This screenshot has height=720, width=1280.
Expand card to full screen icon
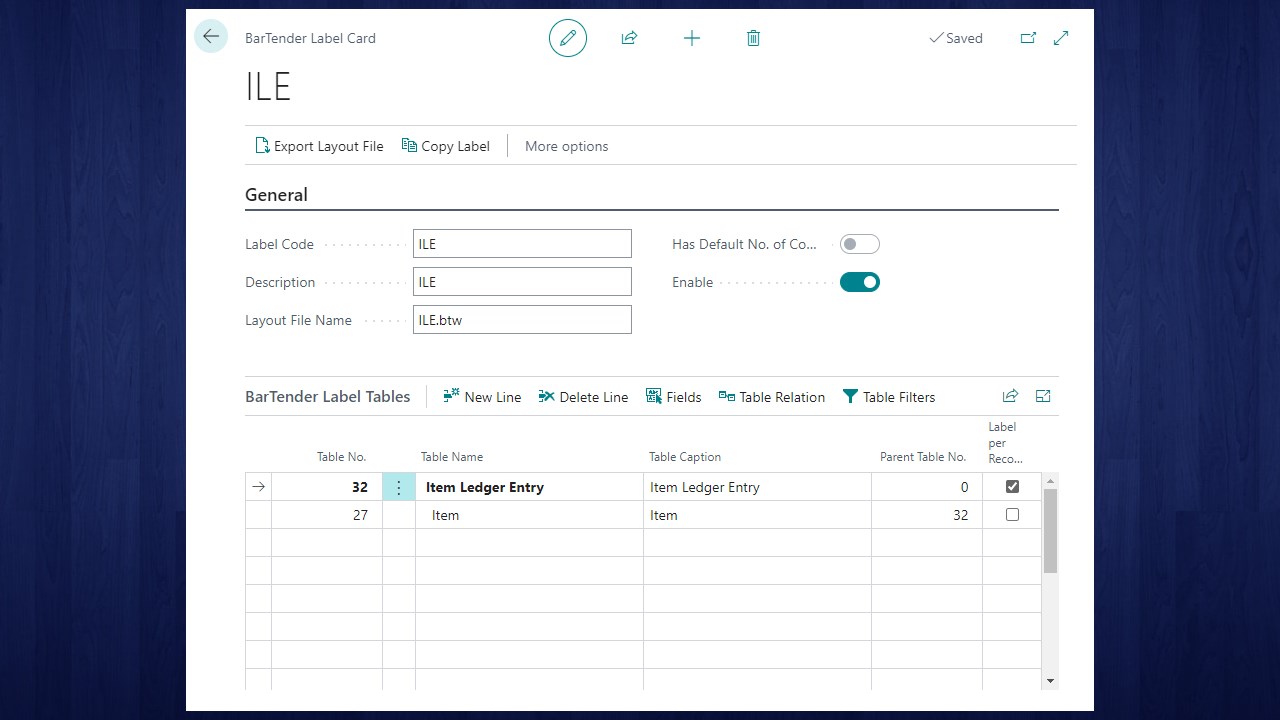click(1061, 38)
